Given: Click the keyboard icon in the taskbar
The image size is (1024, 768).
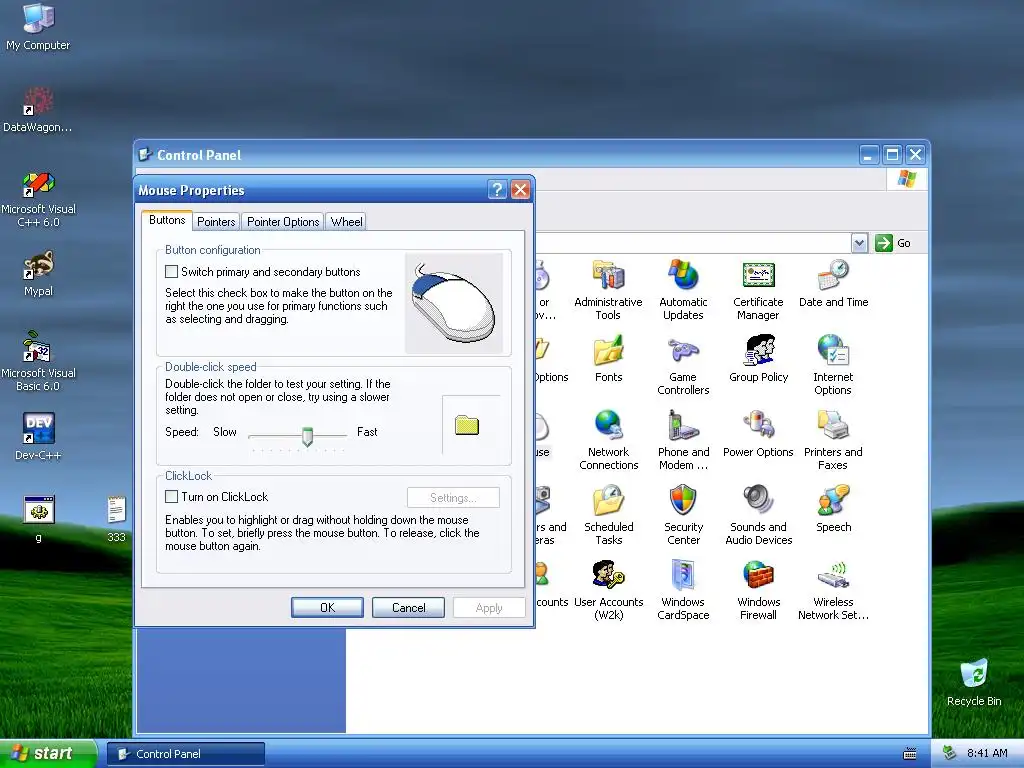Looking at the screenshot, I should pyautogui.click(x=910, y=754).
